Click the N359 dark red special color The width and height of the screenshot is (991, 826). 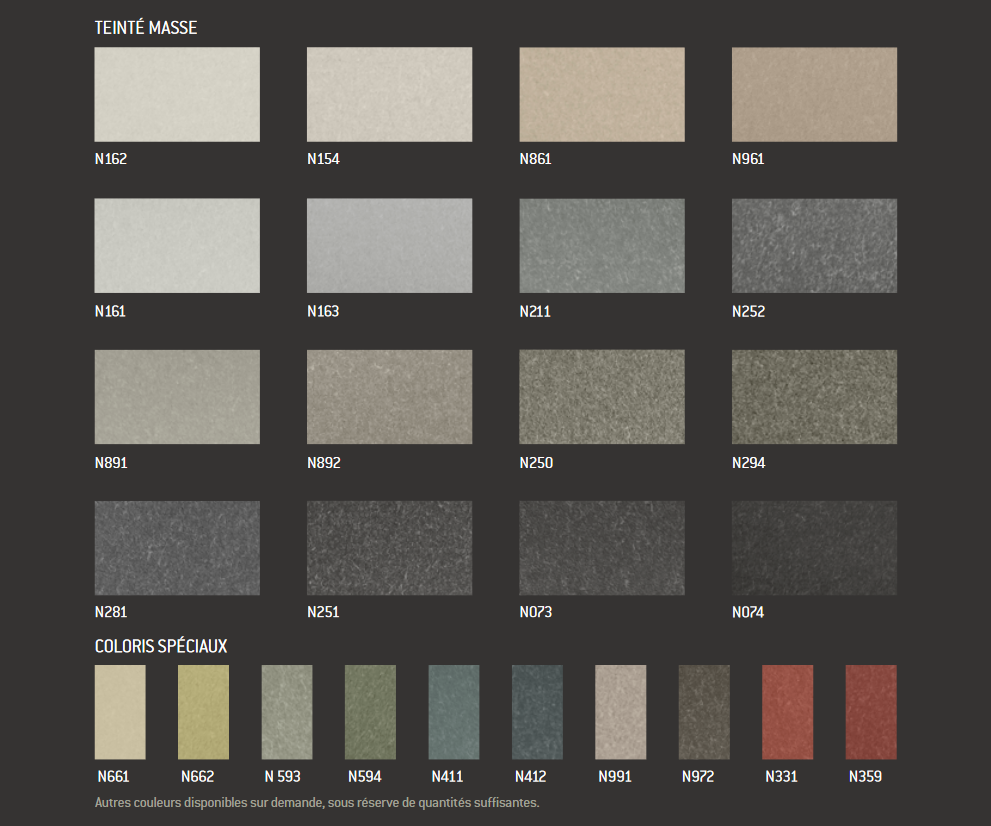click(871, 712)
